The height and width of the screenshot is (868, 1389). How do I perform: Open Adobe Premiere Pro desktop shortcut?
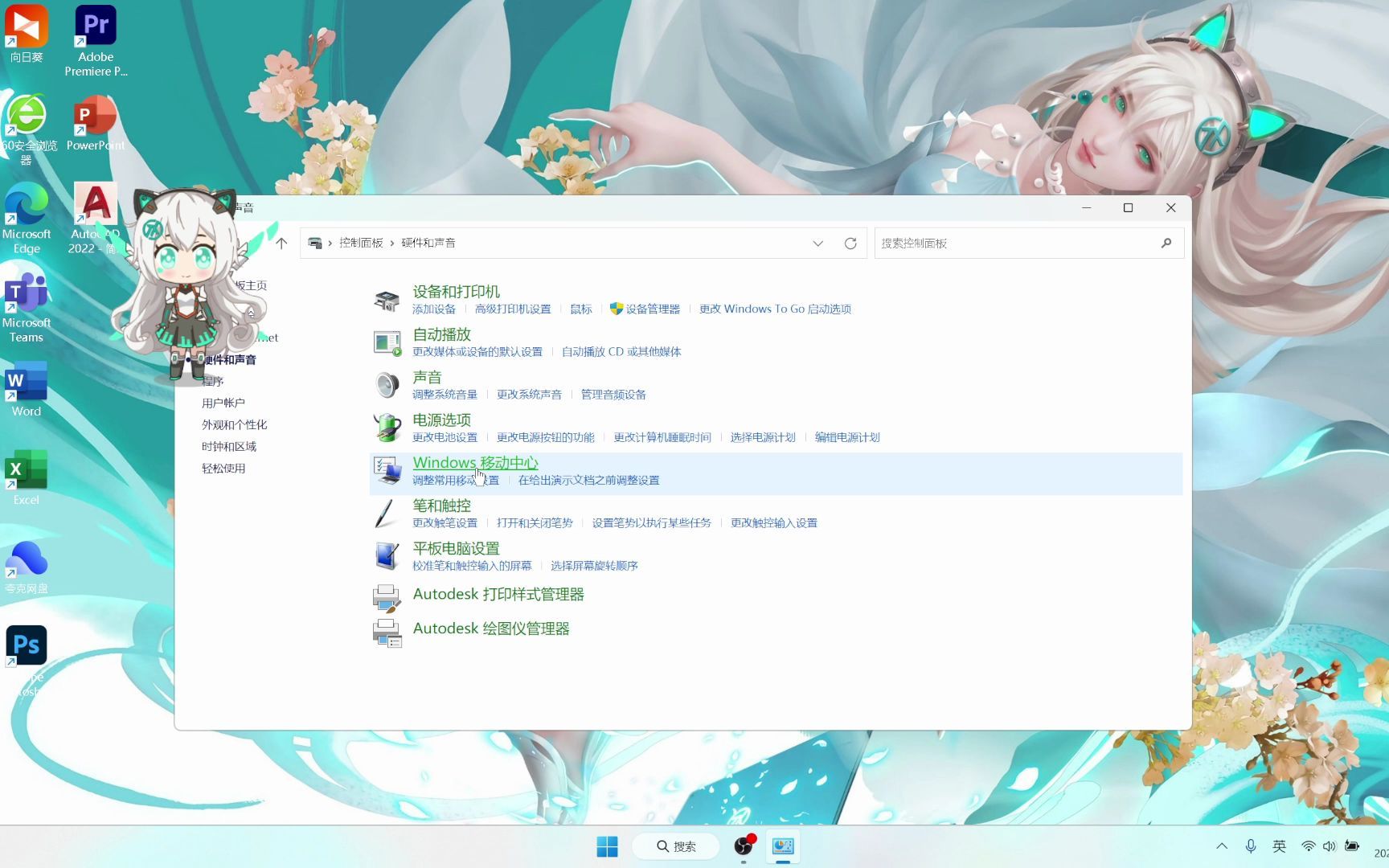pyautogui.click(x=96, y=40)
